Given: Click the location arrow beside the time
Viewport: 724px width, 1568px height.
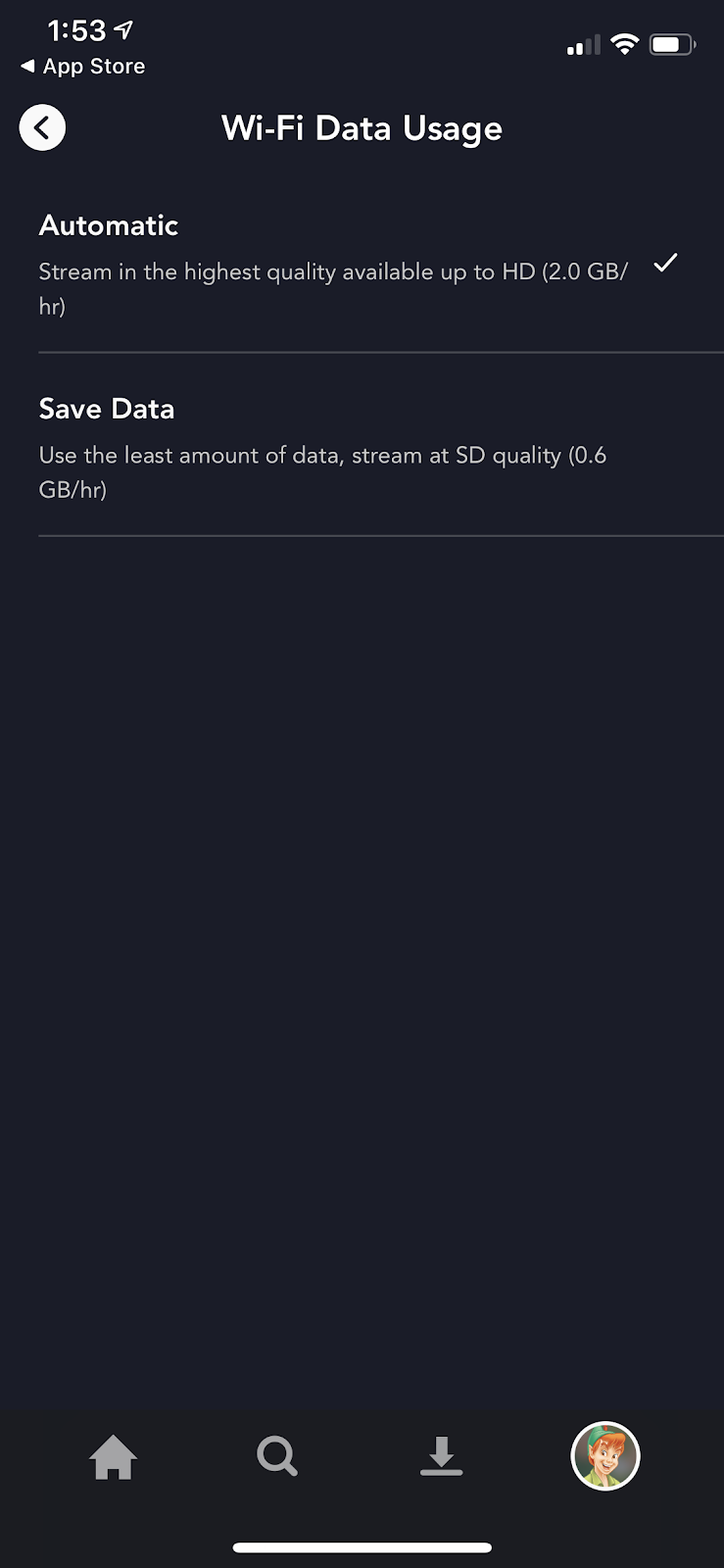Looking at the screenshot, I should coord(123,30).
